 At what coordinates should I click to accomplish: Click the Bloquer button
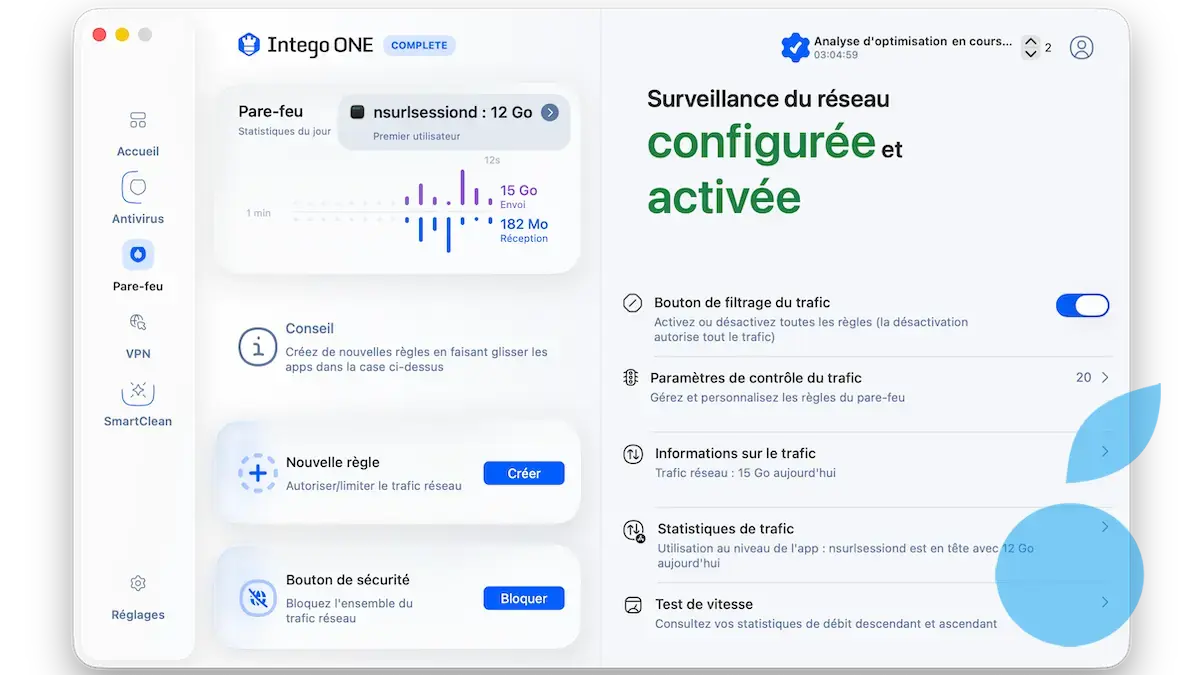[524, 598]
